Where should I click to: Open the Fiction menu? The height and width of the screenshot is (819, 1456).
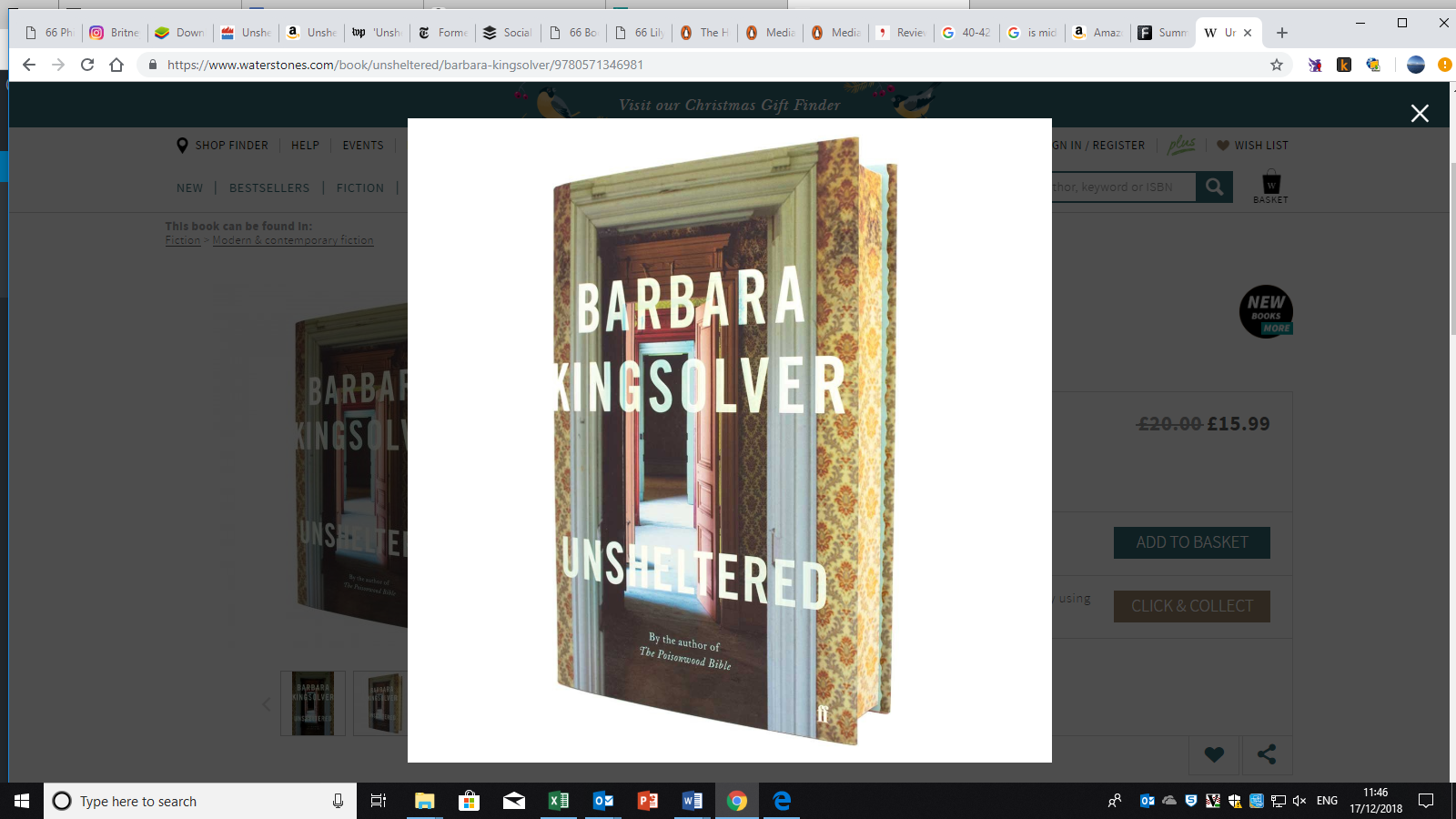click(360, 188)
